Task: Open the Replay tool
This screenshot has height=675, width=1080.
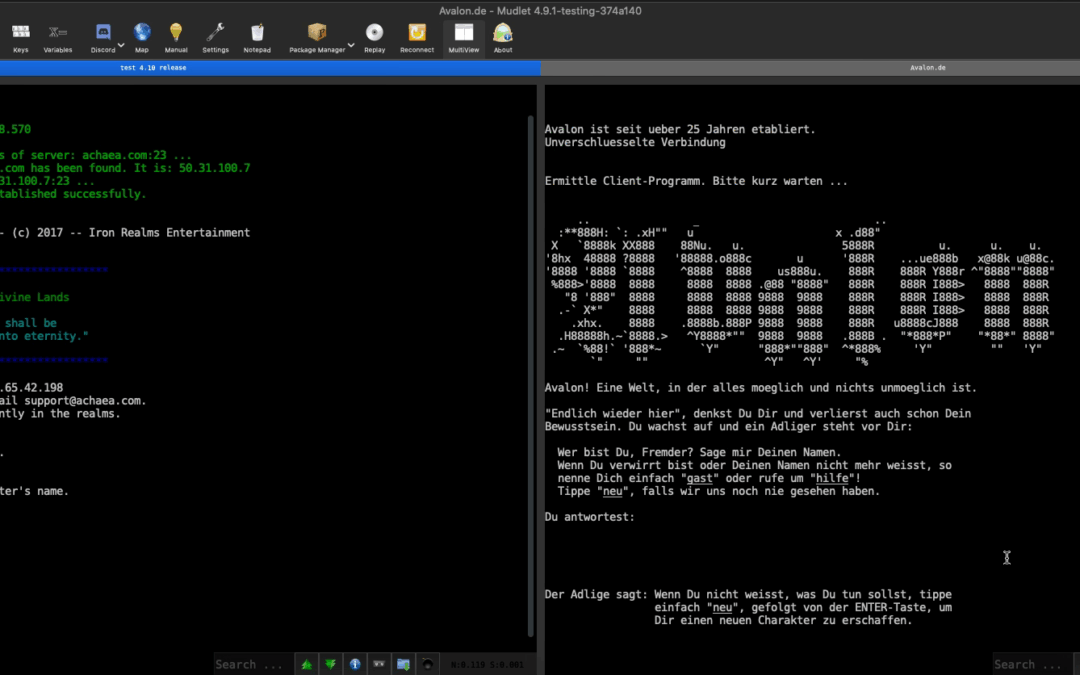Action: (375, 39)
